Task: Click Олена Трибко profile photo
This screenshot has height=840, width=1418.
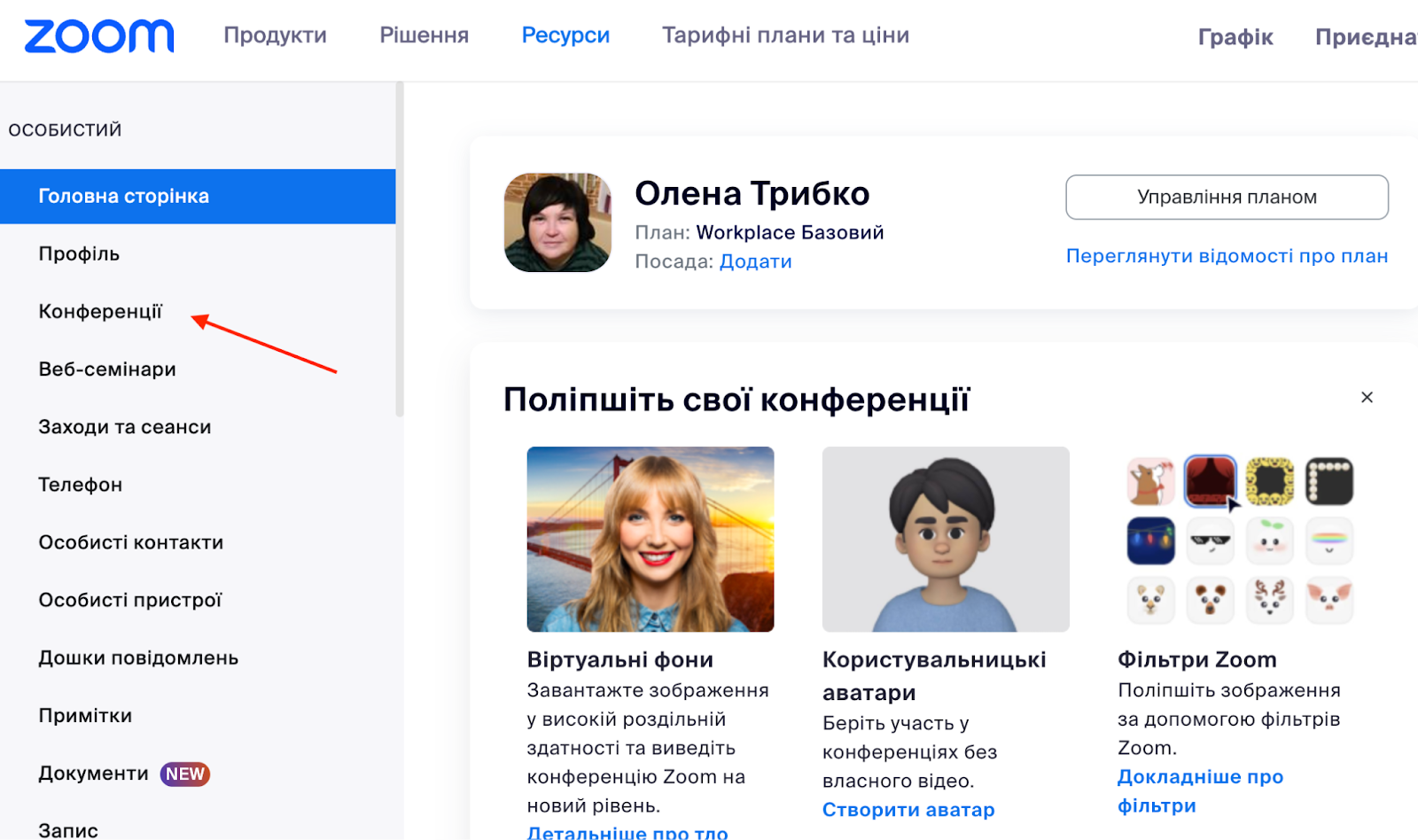Action: coord(557,222)
